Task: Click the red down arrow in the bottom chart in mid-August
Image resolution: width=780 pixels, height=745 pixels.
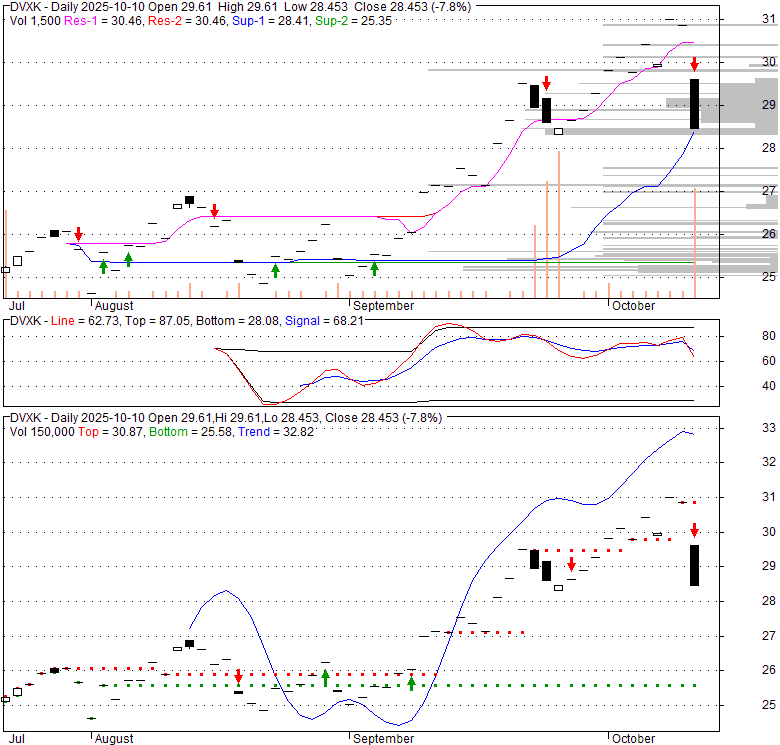Action: (x=238, y=678)
